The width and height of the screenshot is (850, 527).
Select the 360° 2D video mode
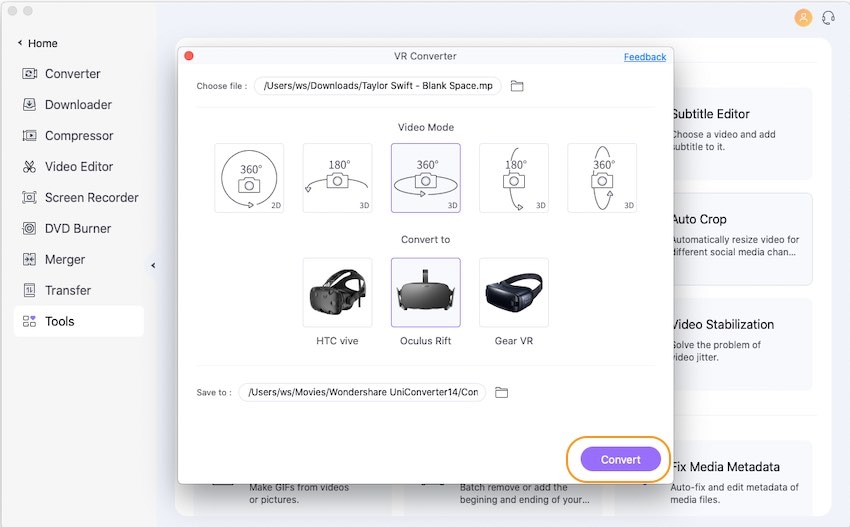click(249, 178)
